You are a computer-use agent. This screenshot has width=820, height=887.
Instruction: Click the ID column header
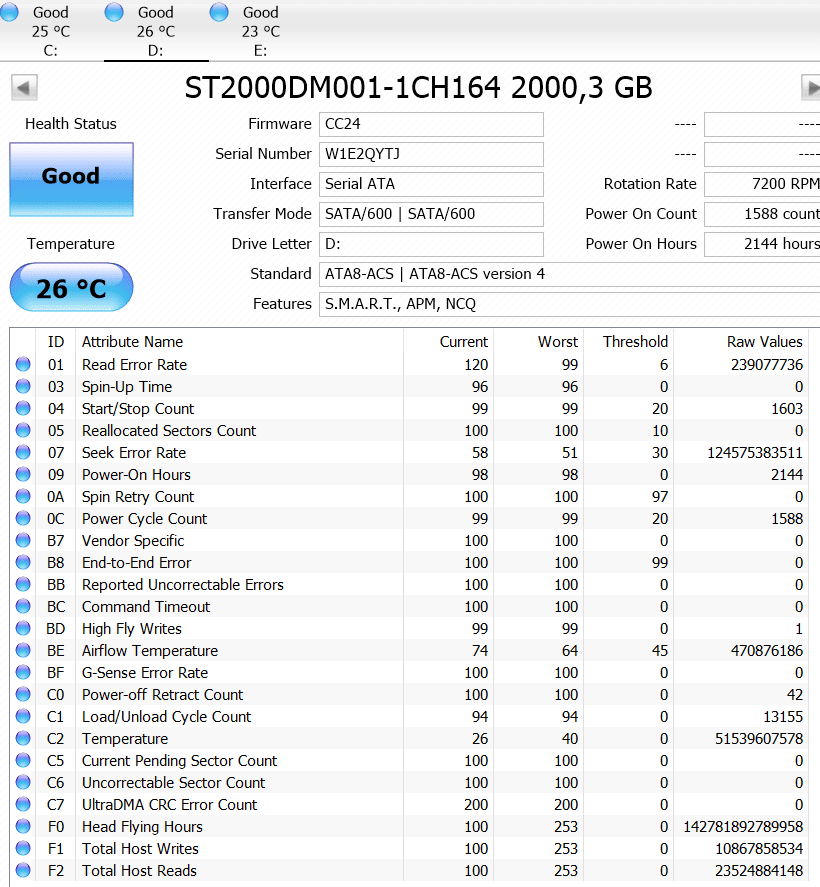55,342
